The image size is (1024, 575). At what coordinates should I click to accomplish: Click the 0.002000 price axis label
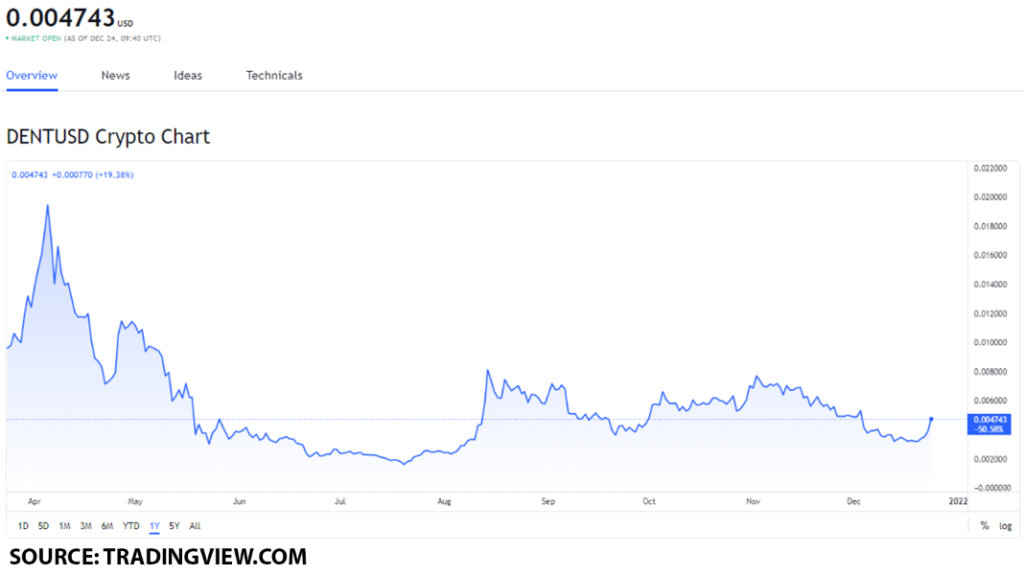(x=990, y=460)
